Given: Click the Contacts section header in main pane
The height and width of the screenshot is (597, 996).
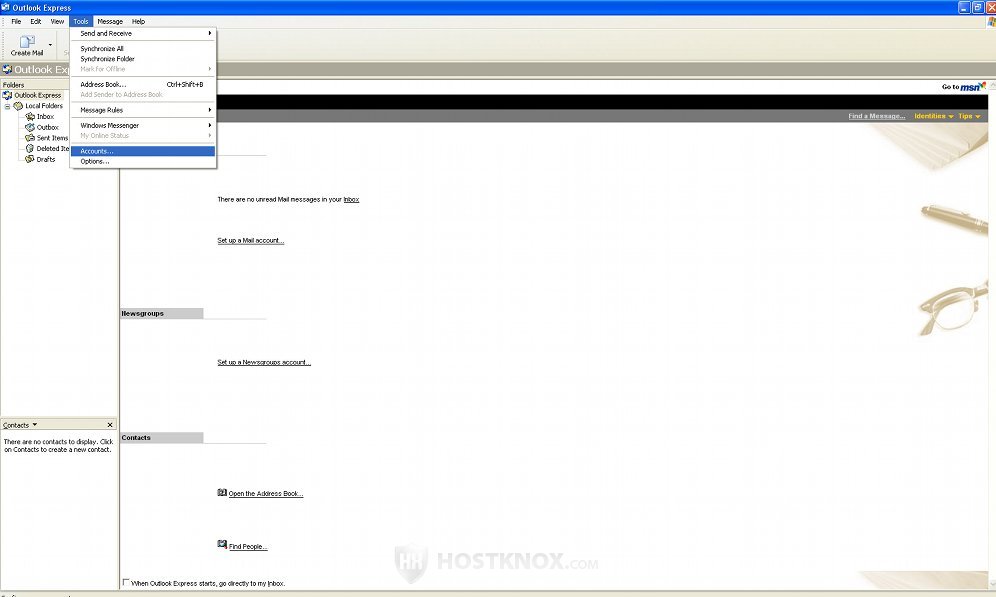Looking at the screenshot, I should [x=162, y=438].
